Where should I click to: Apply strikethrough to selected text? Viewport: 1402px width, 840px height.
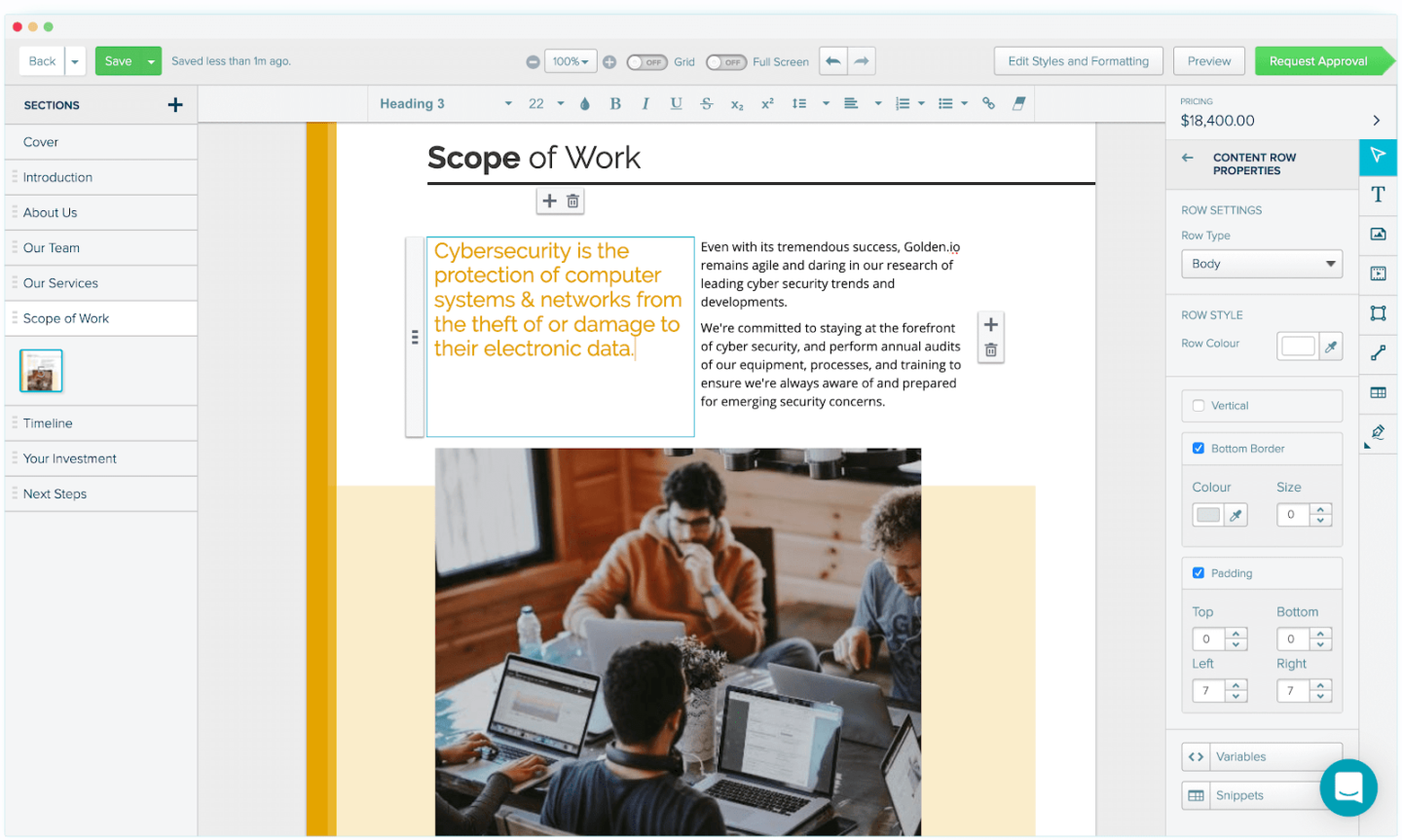(x=706, y=103)
